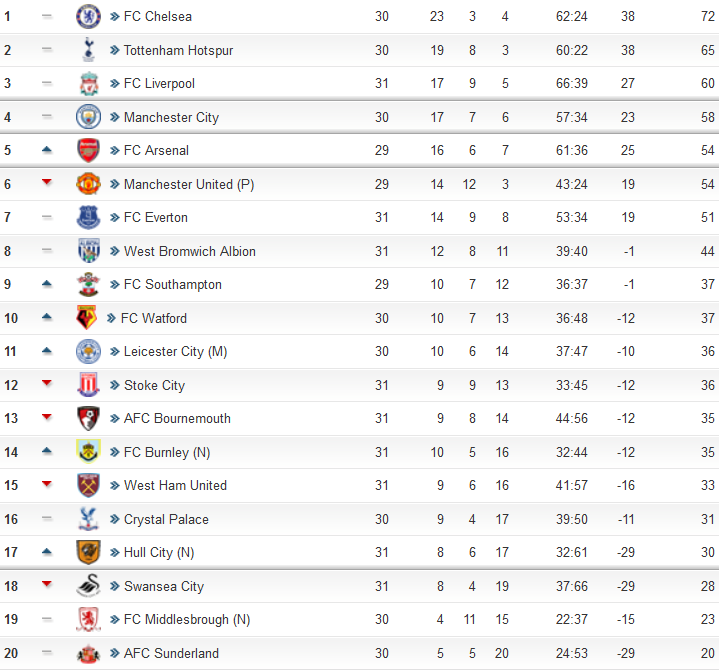
Task: Click the double chevron before Hull City
Action: (x=115, y=552)
